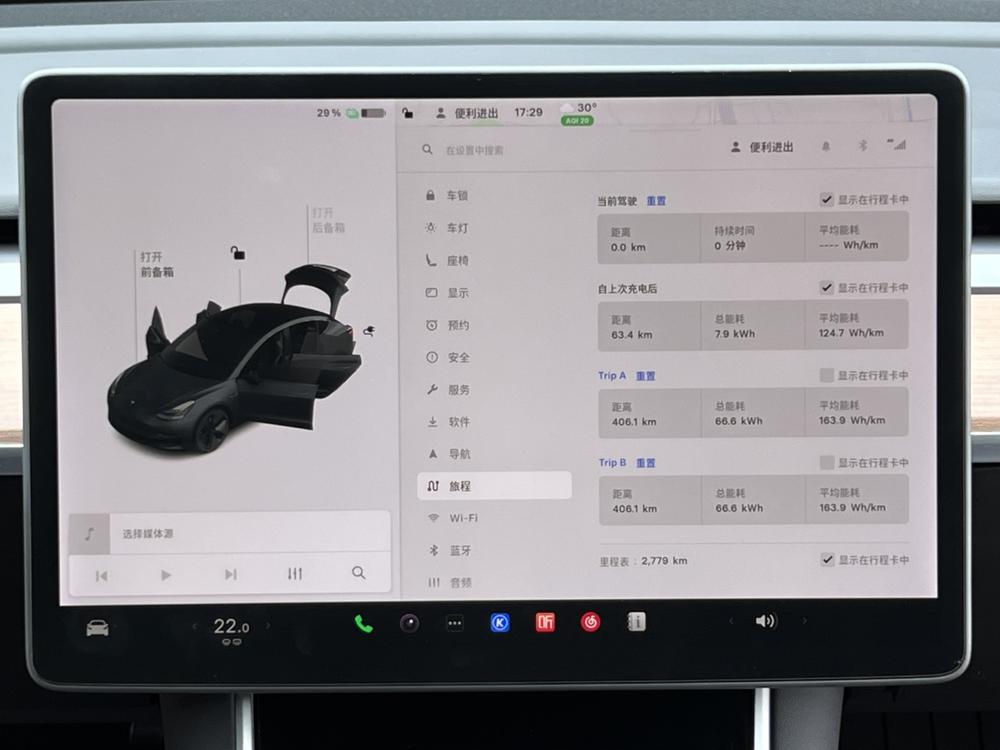Image resolution: width=1000 pixels, height=750 pixels.
Task: Skip to previous track
Action: point(101,576)
